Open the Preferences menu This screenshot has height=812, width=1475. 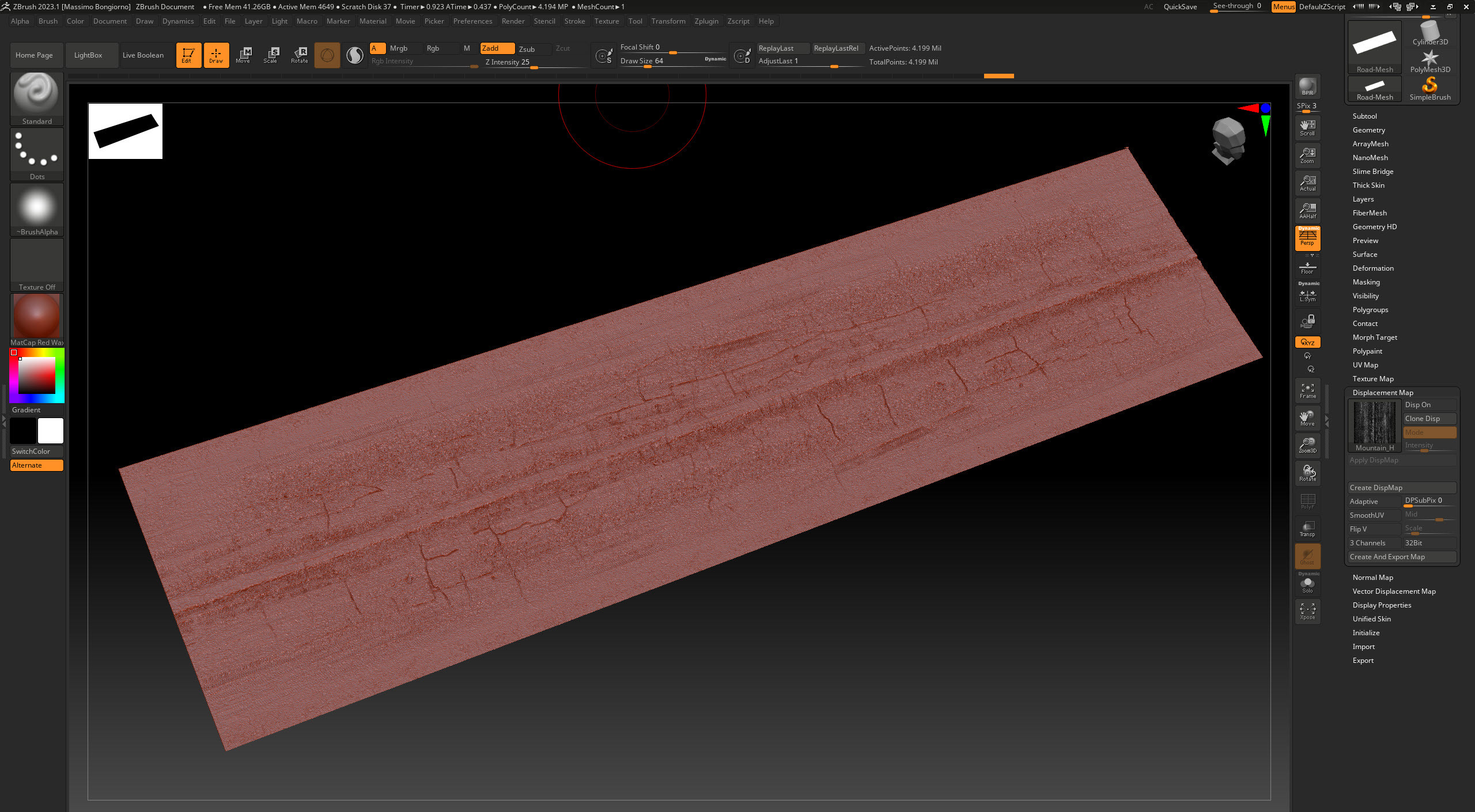[x=472, y=21]
